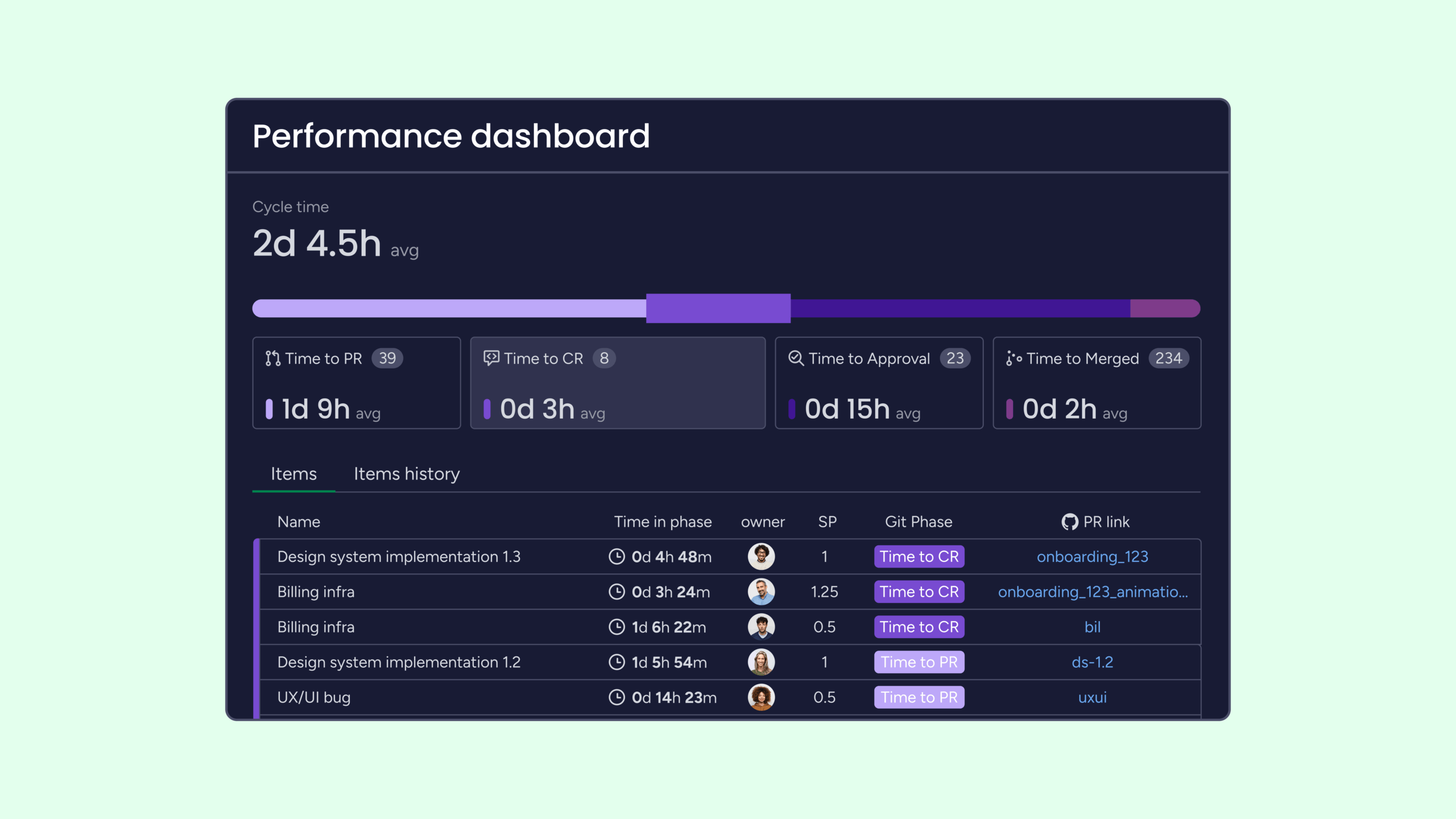
Task: Click the pull request icon in Time to PR
Action: pos(272,358)
